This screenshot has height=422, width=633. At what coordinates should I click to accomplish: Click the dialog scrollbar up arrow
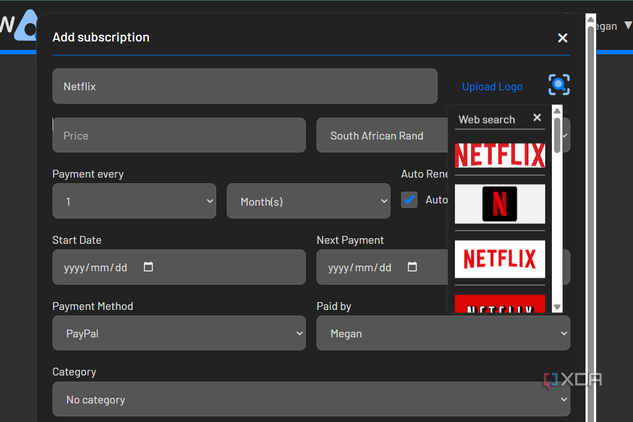(x=591, y=19)
